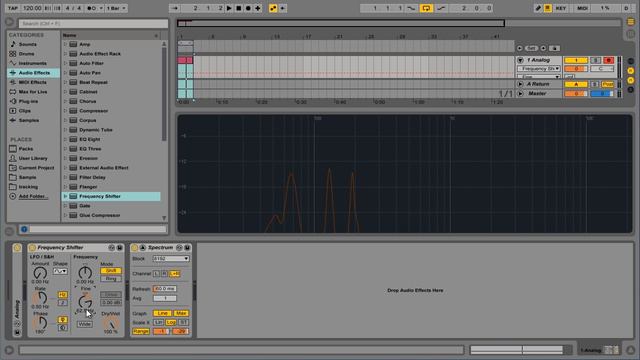Unfold the A Return track
This screenshot has width=640, height=360.
[x=520, y=84]
